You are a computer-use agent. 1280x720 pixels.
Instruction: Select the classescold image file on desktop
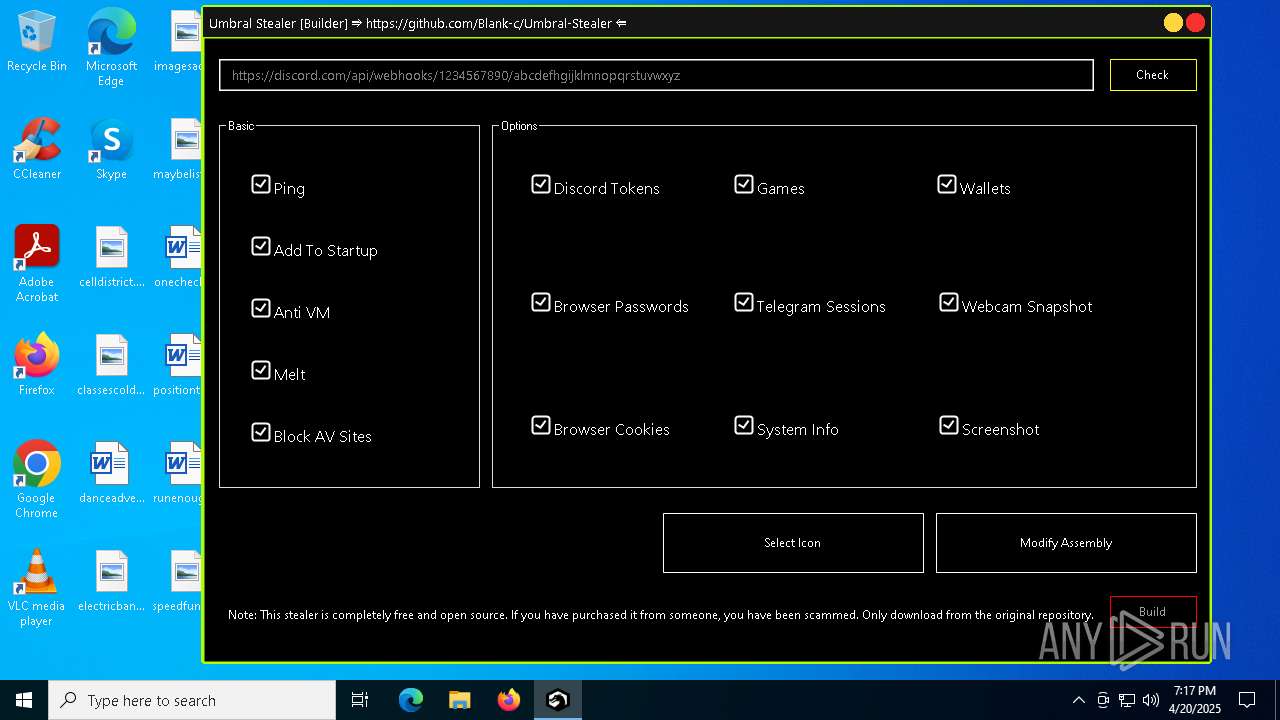coord(111,365)
